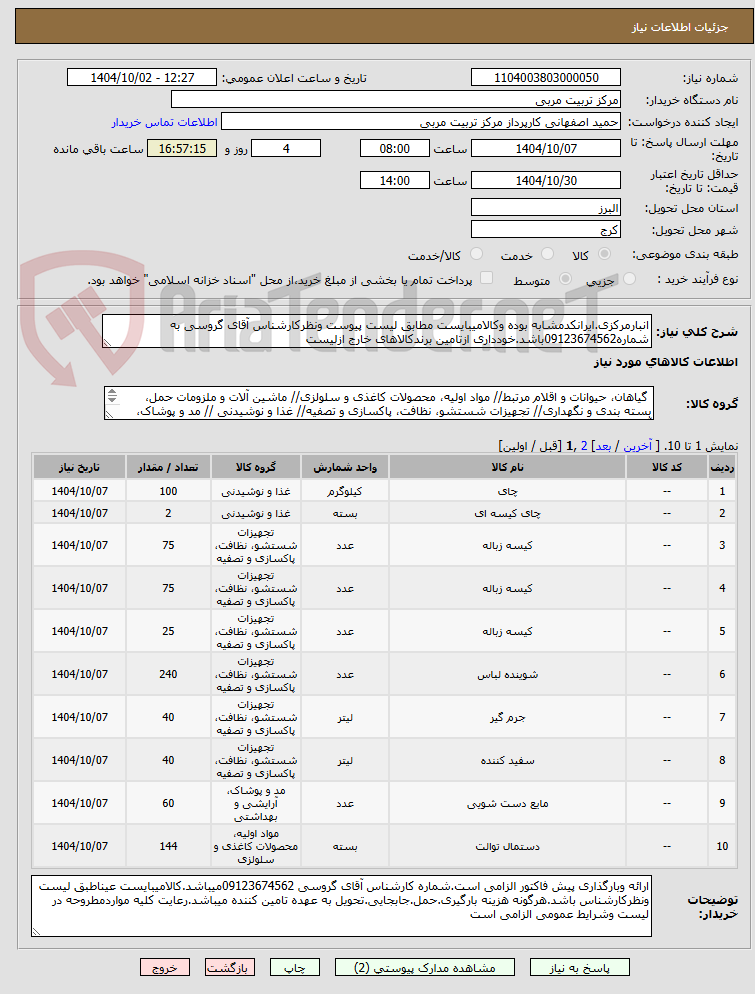755x994 pixels.
Task: Click the واحد شمارش column header
Action: pyautogui.click(x=345, y=467)
